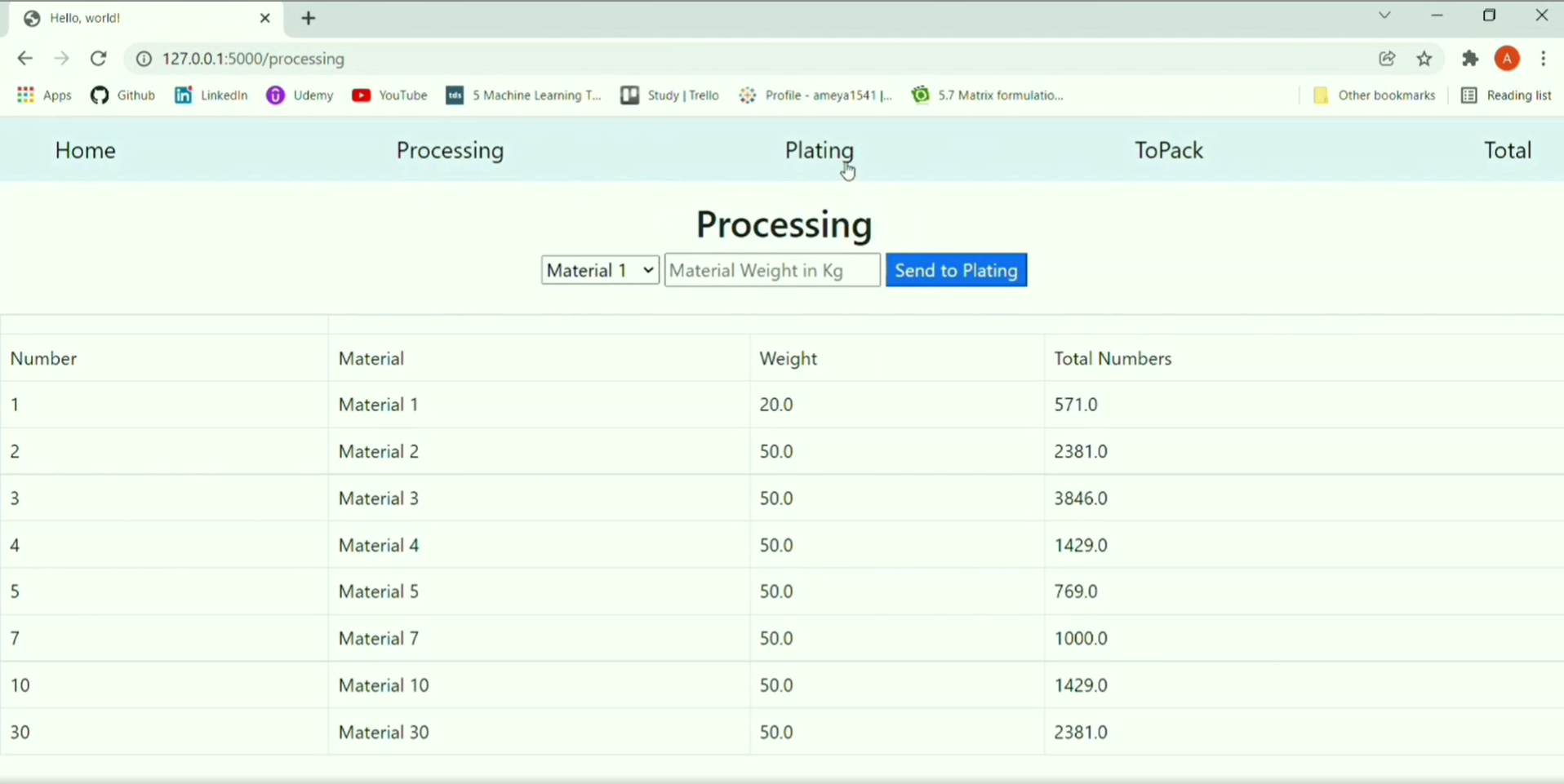Open the LinkedIn bookmark
The width and height of the screenshot is (1564, 784).
(210, 95)
